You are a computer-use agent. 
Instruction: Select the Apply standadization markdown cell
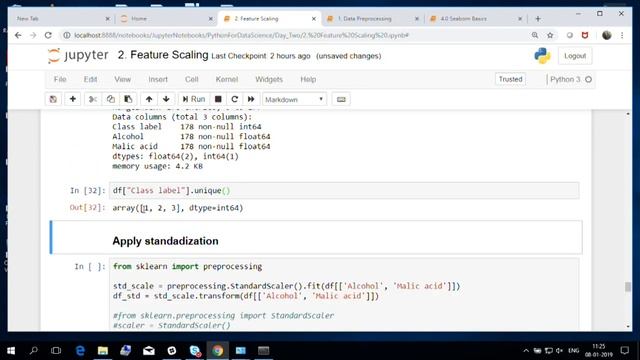316,237
